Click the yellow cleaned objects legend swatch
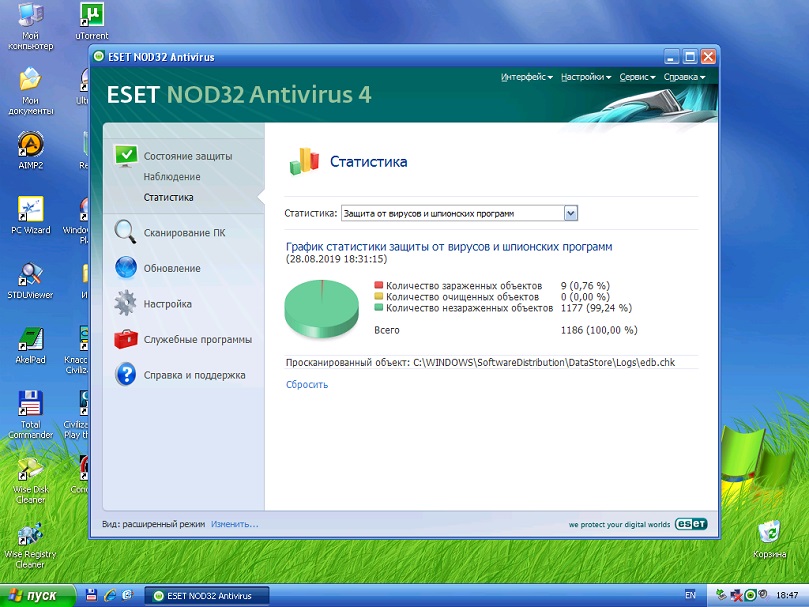This screenshot has width=809, height=607. pos(379,296)
